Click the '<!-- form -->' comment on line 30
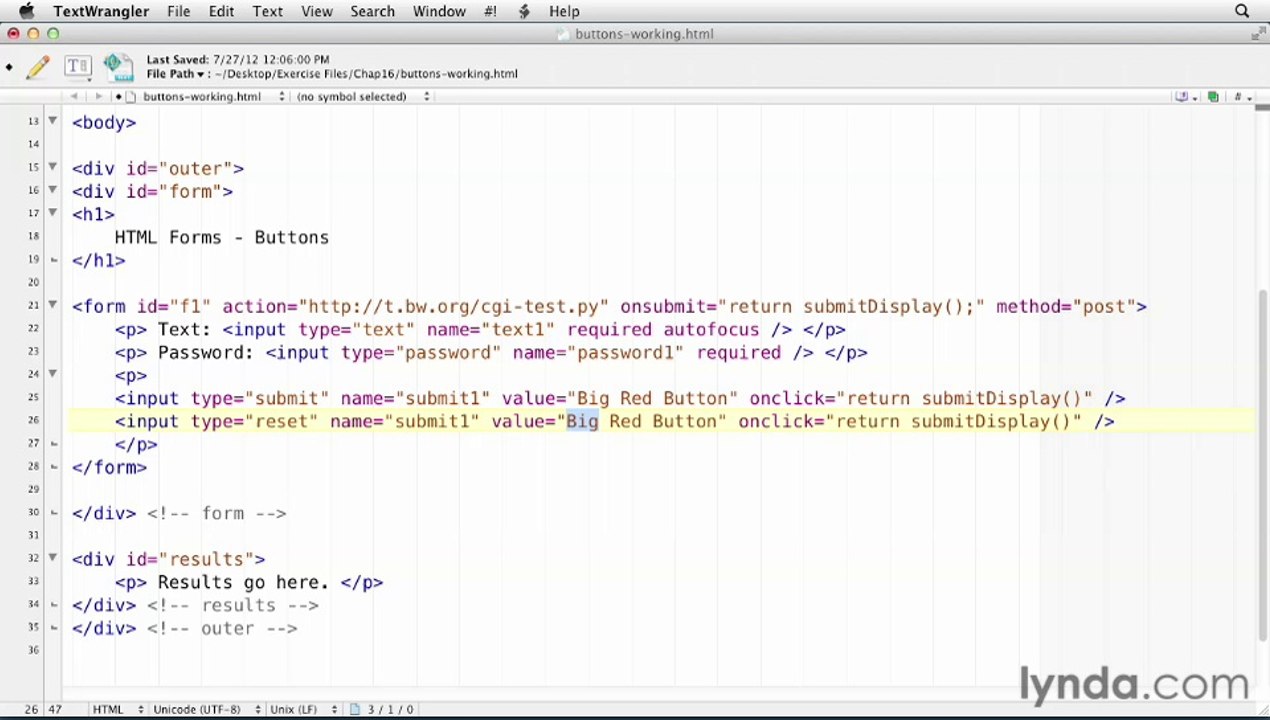Viewport: 1270px width, 720px height. tap(216, 513)
